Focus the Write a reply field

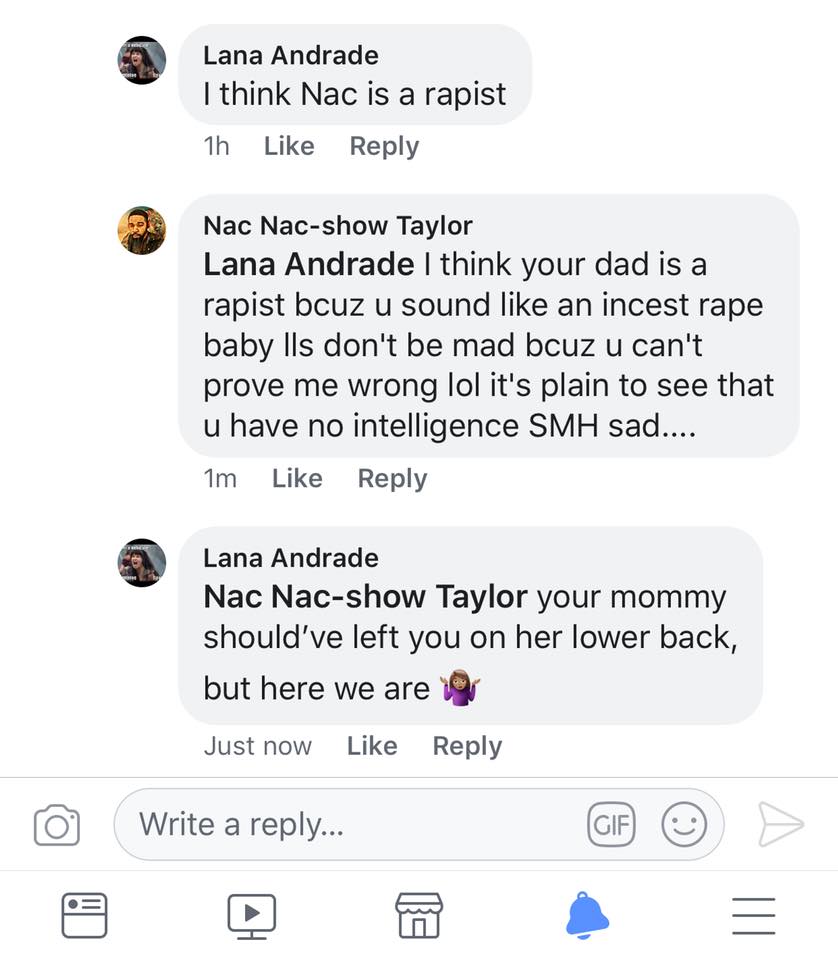[x=350, y=825]
